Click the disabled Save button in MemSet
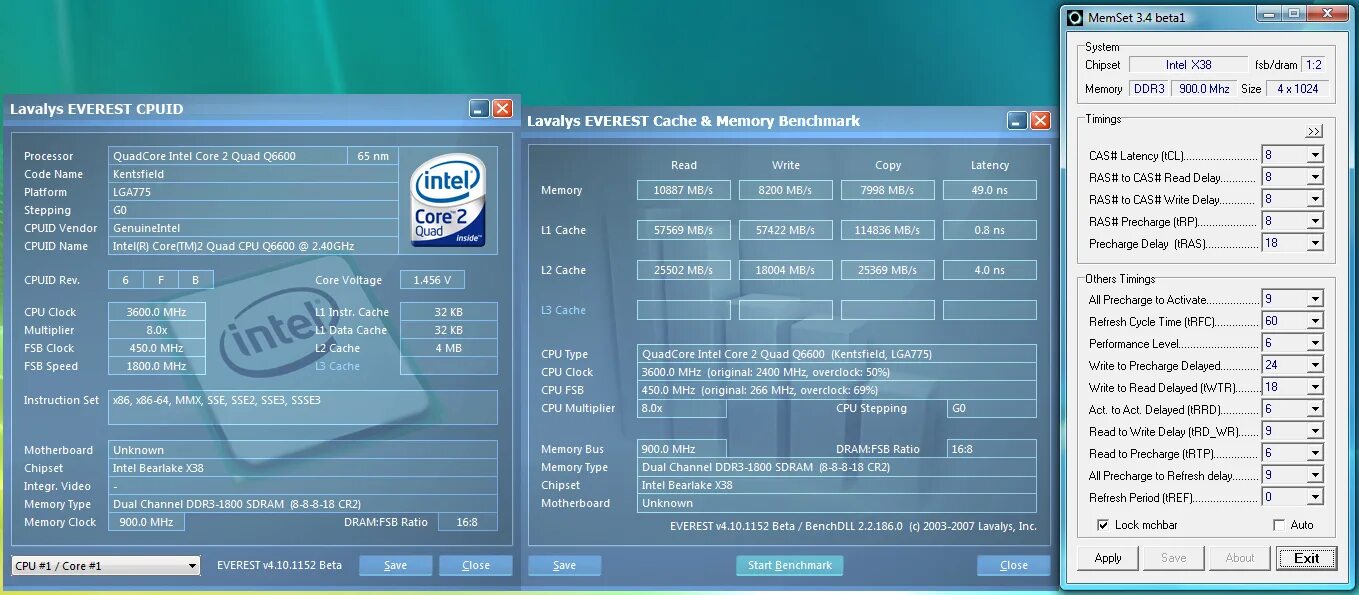The image size is (1359, 595). tap(1174, 558)
